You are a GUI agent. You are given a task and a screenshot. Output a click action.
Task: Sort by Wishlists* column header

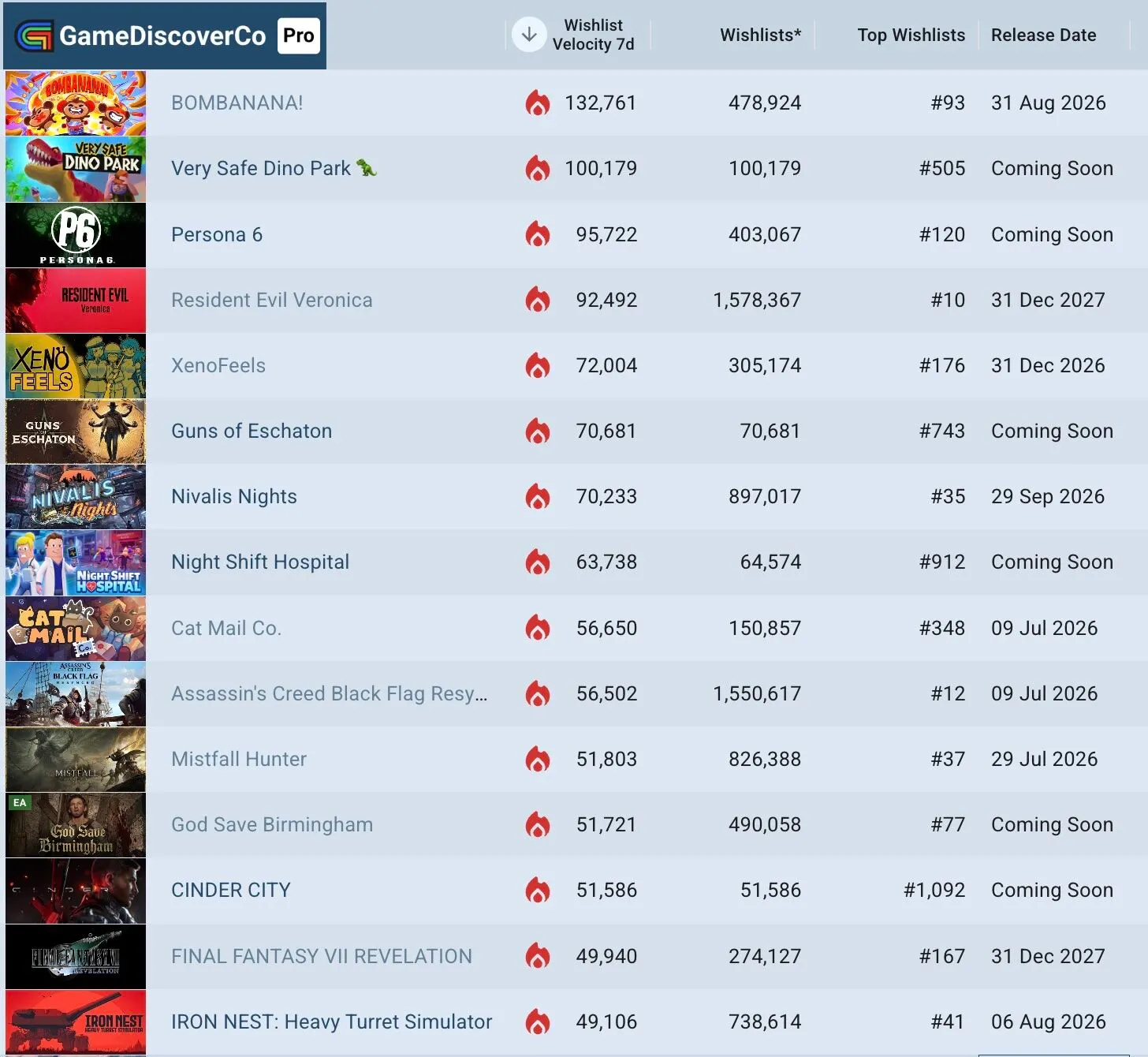(x=760, y=35)
